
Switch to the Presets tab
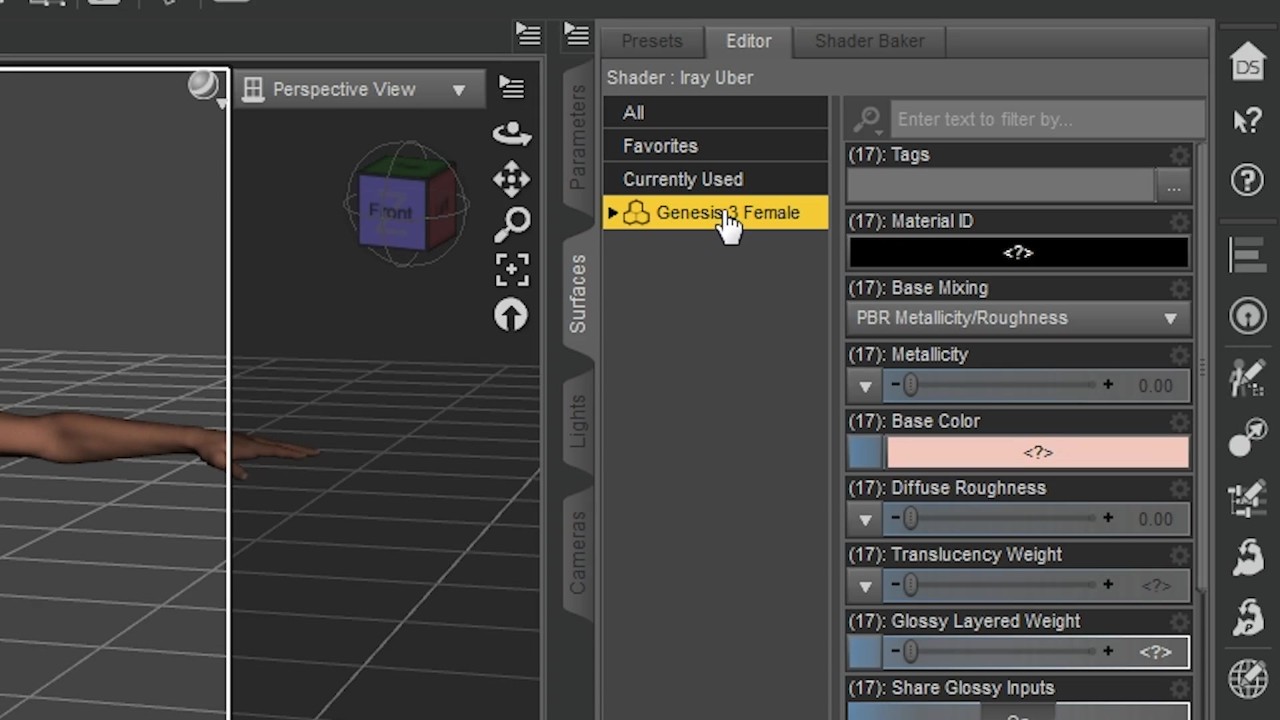(651, 41)
